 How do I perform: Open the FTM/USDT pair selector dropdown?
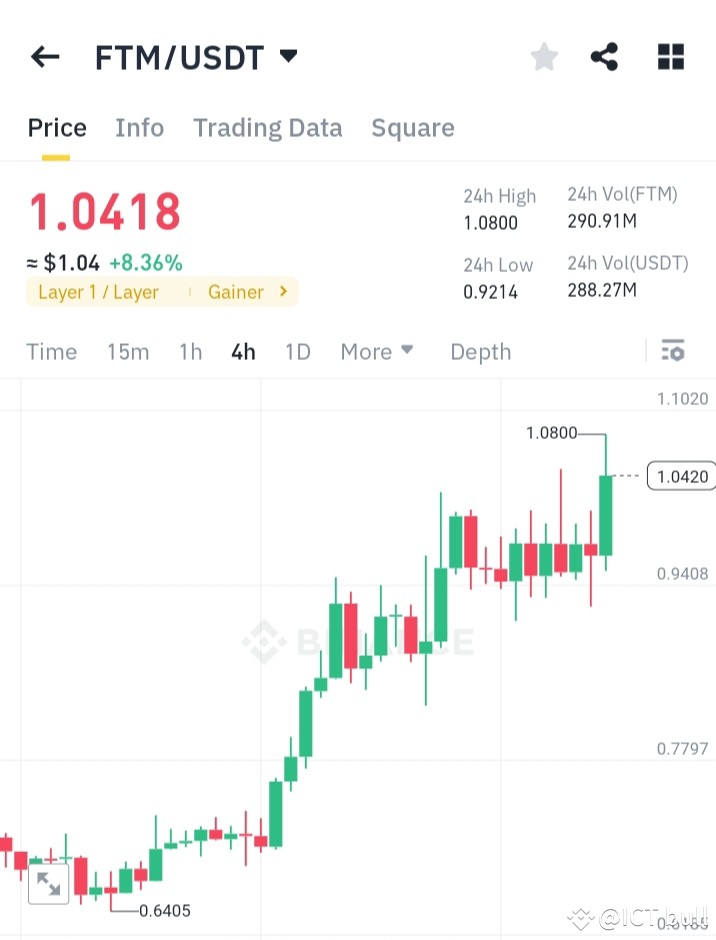click(x=286, y=57)
